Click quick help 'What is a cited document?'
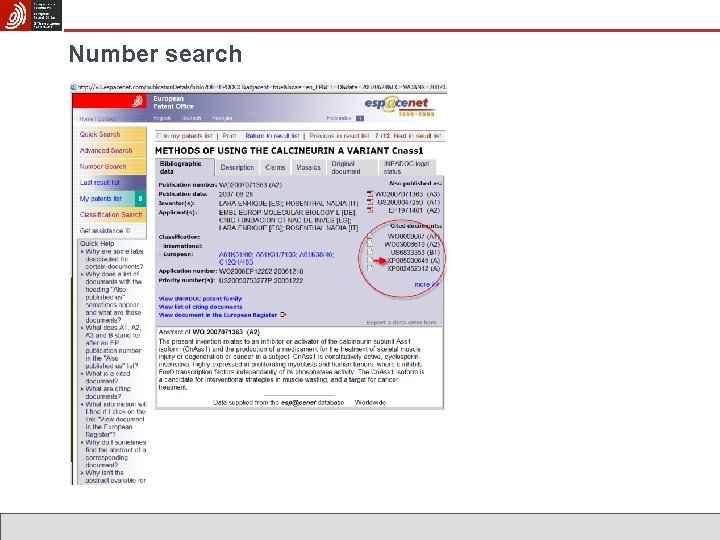The height and width of the screenshot is (540, 720). tap(107, 377)
